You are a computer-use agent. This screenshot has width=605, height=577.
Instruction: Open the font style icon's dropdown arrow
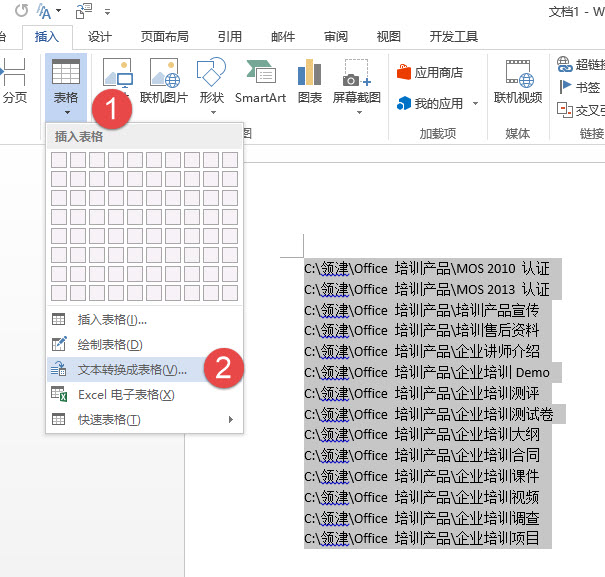(x=59, y=10)
